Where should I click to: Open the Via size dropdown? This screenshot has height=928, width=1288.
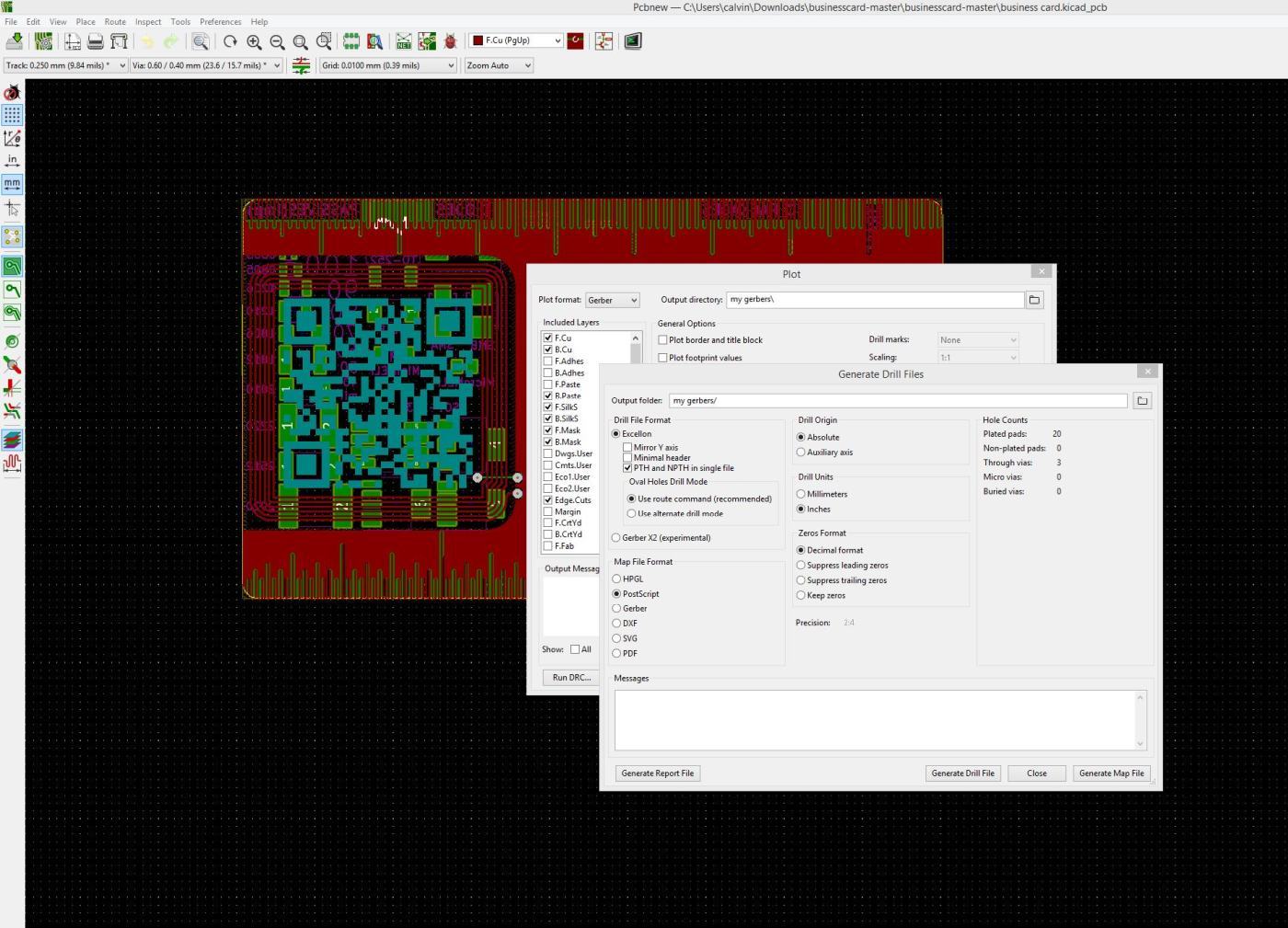coord(206,65)
